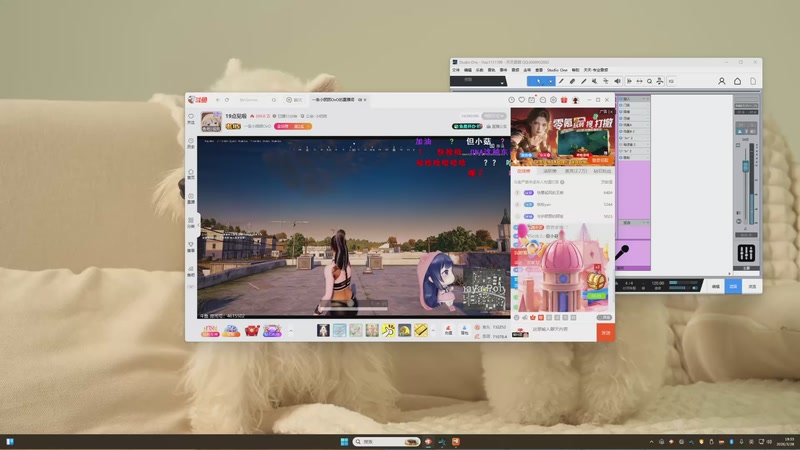
Task: Toggle the last track's circle button in Studio One
Action: pos(621,158)
